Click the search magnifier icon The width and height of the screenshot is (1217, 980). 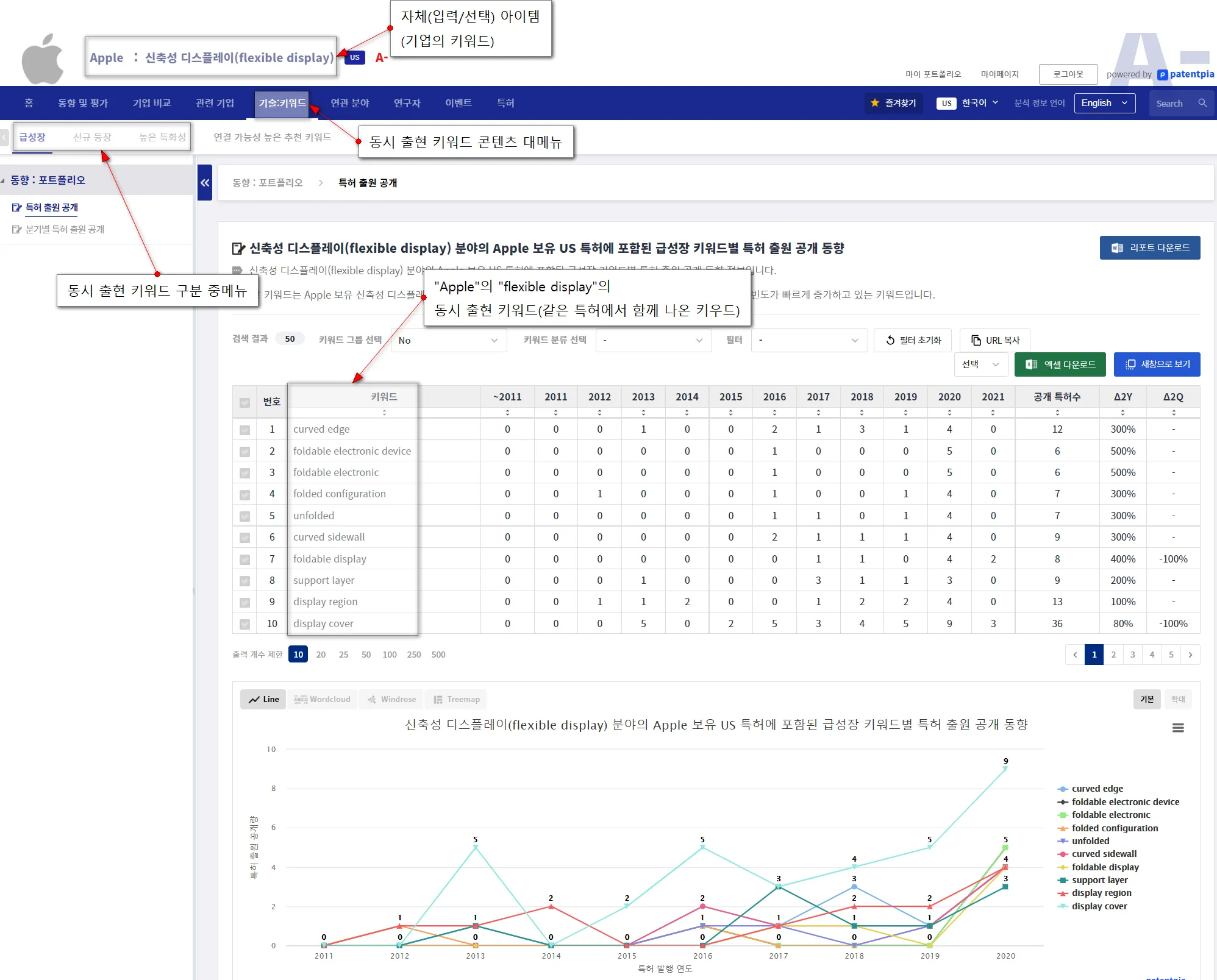[1202, 103]
